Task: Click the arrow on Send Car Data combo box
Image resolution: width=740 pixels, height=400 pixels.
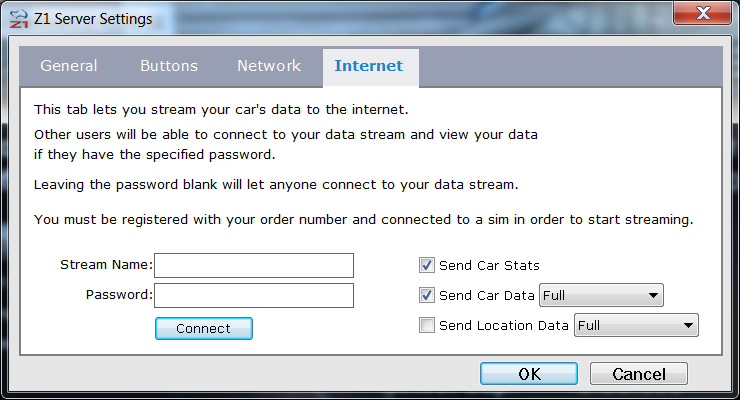Action: (653, 296)
